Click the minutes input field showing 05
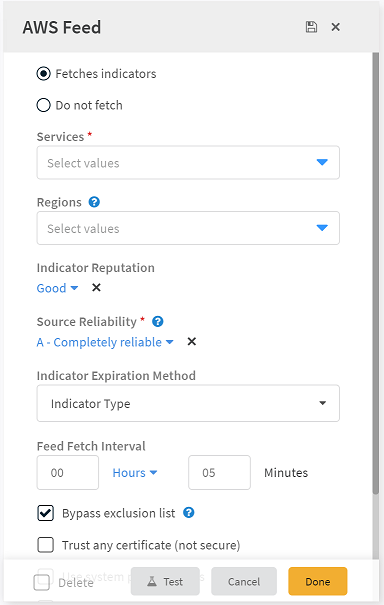 pos(219,473)
